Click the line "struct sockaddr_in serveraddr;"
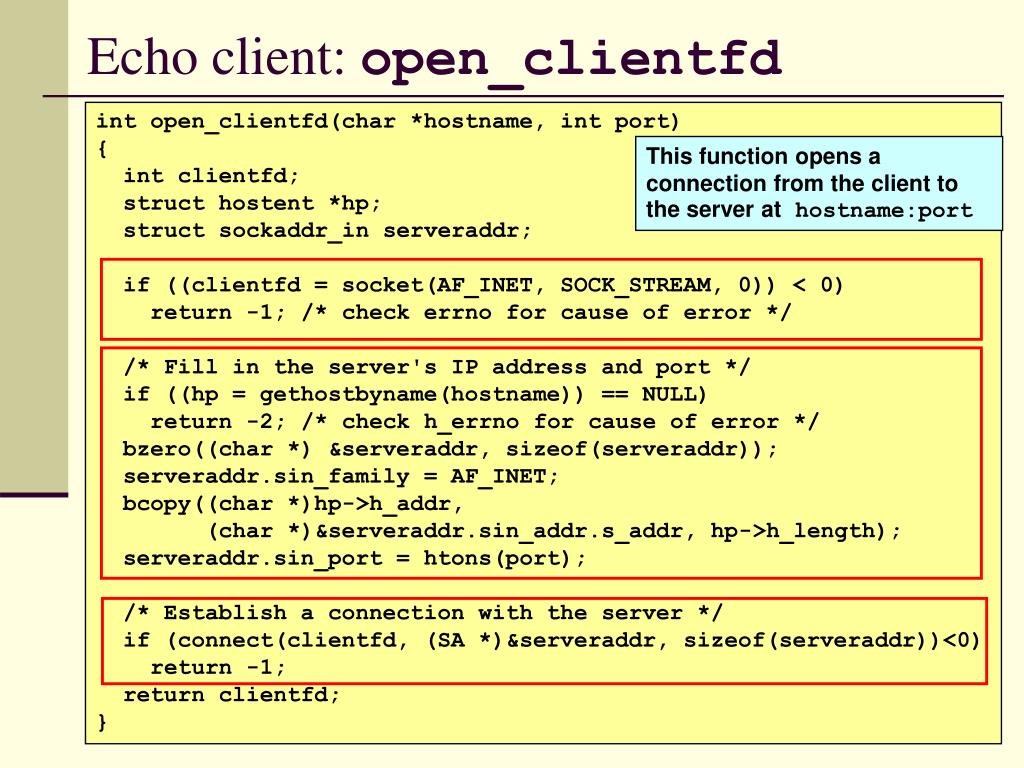 point(327,231)
